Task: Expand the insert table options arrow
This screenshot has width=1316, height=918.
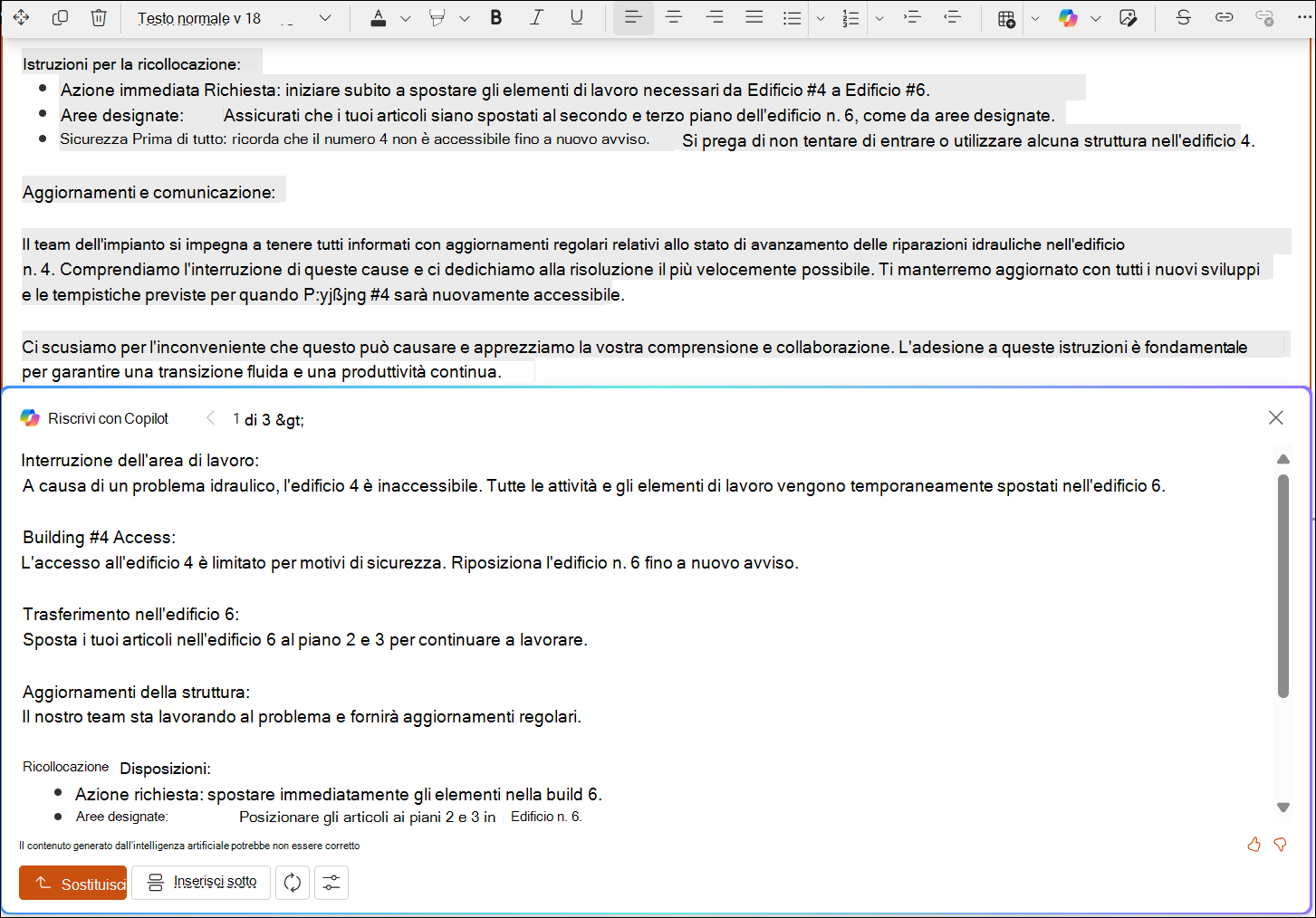Action: (1035, 19)
